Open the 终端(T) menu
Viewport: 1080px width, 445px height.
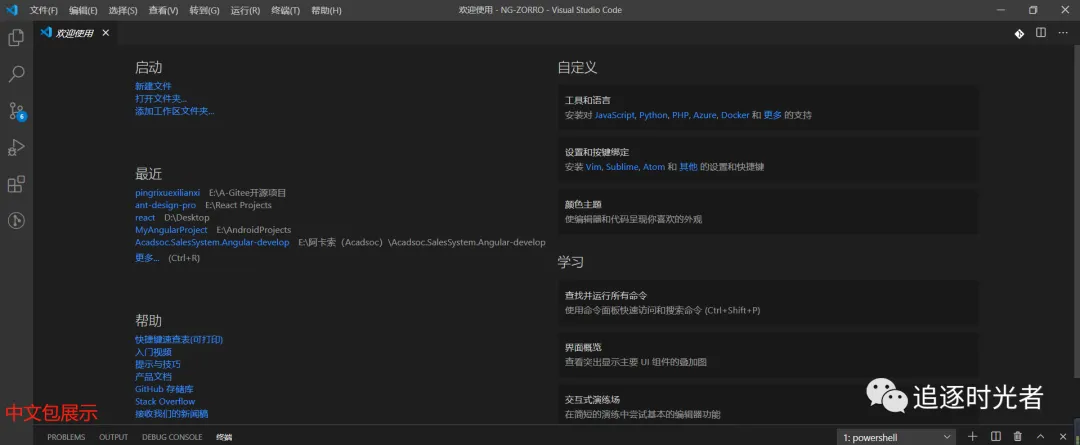(285, 10)
